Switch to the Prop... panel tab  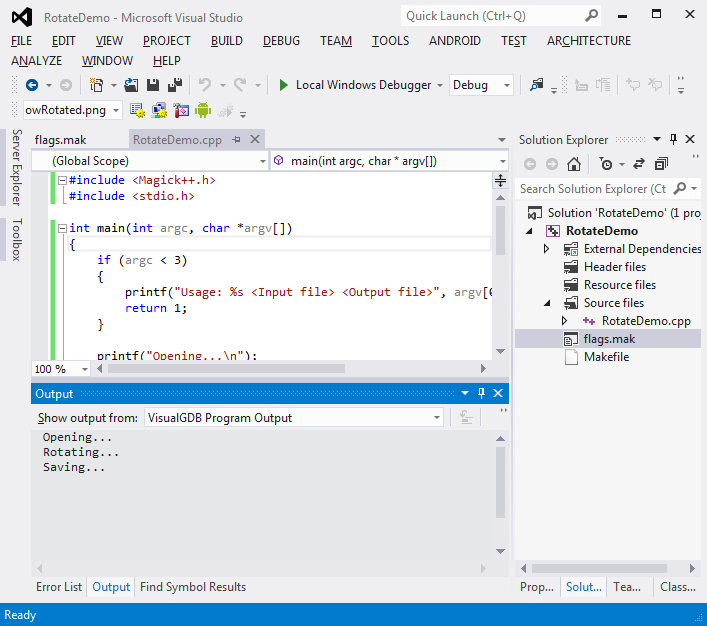click(x=537, y=587)
